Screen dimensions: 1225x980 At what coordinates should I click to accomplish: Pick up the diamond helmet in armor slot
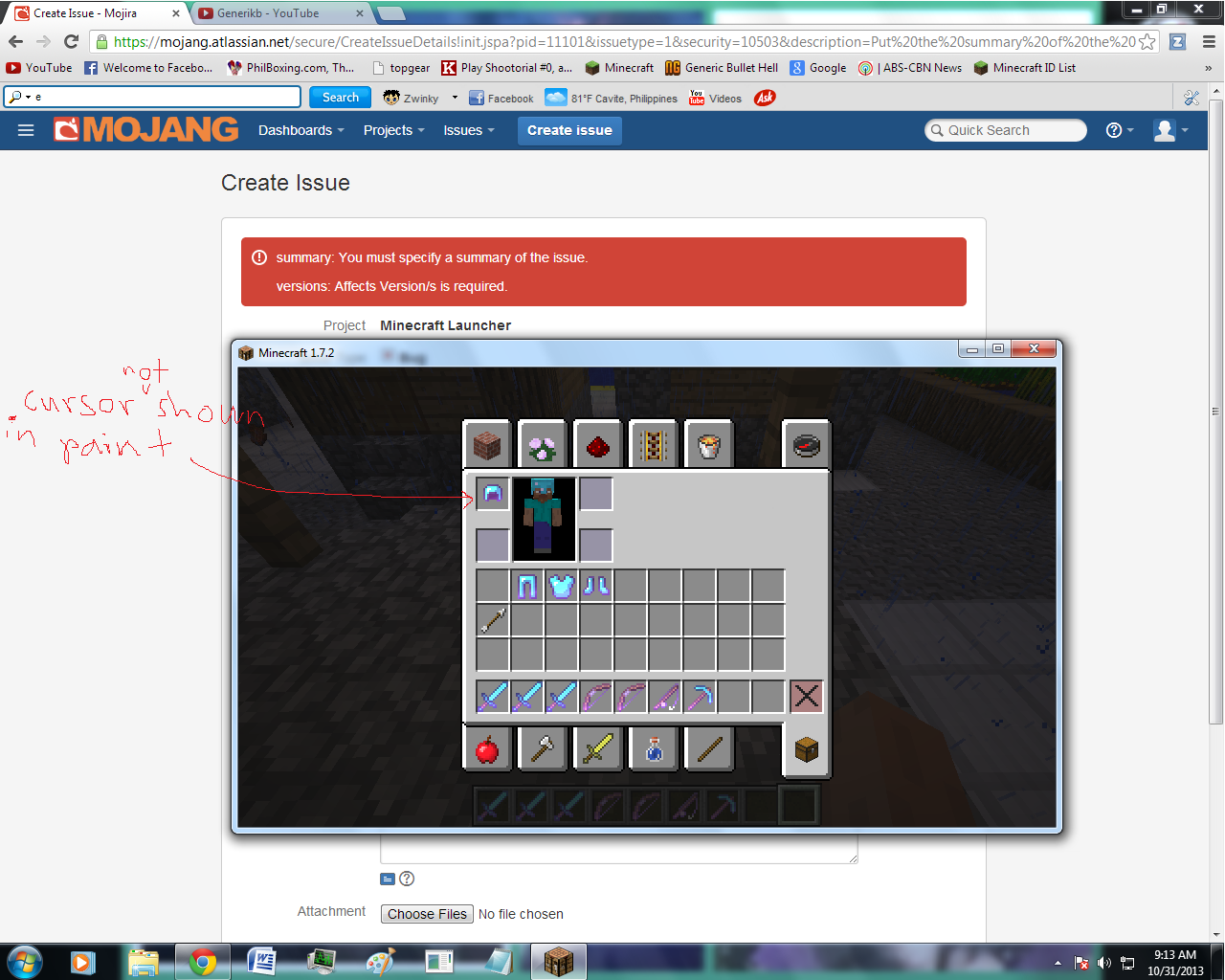[493, 494]
